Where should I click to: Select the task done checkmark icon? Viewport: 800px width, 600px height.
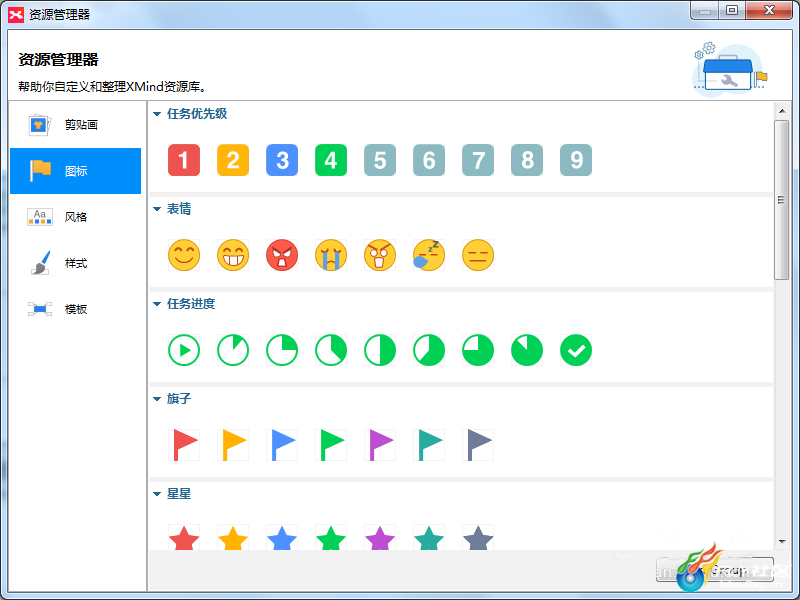coord(576,350)
